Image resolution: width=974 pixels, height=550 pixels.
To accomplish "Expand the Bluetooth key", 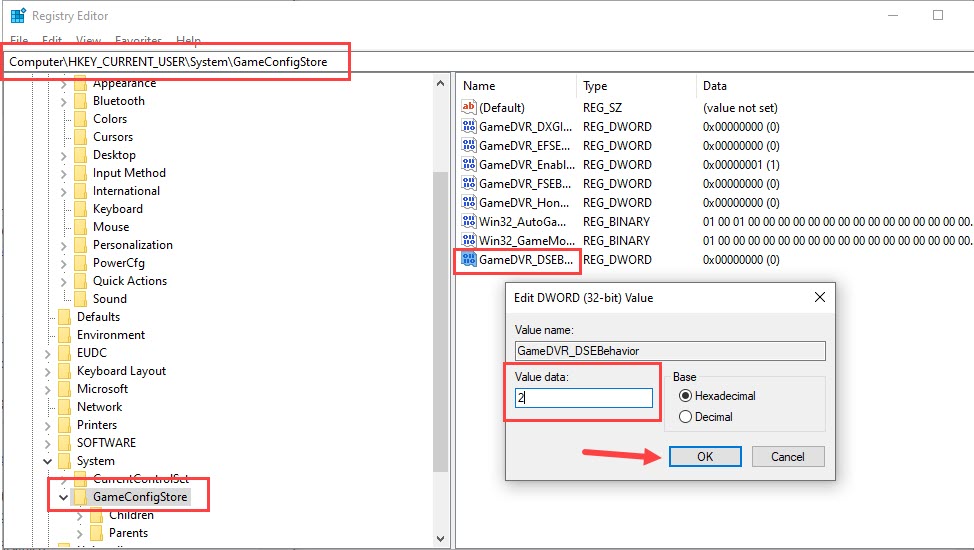I will (x=63, y=101).
